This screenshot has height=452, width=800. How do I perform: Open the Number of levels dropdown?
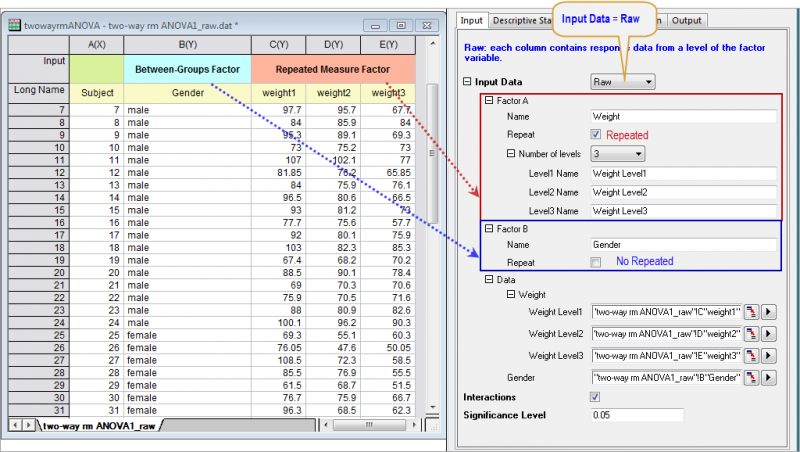pos(617,154)
